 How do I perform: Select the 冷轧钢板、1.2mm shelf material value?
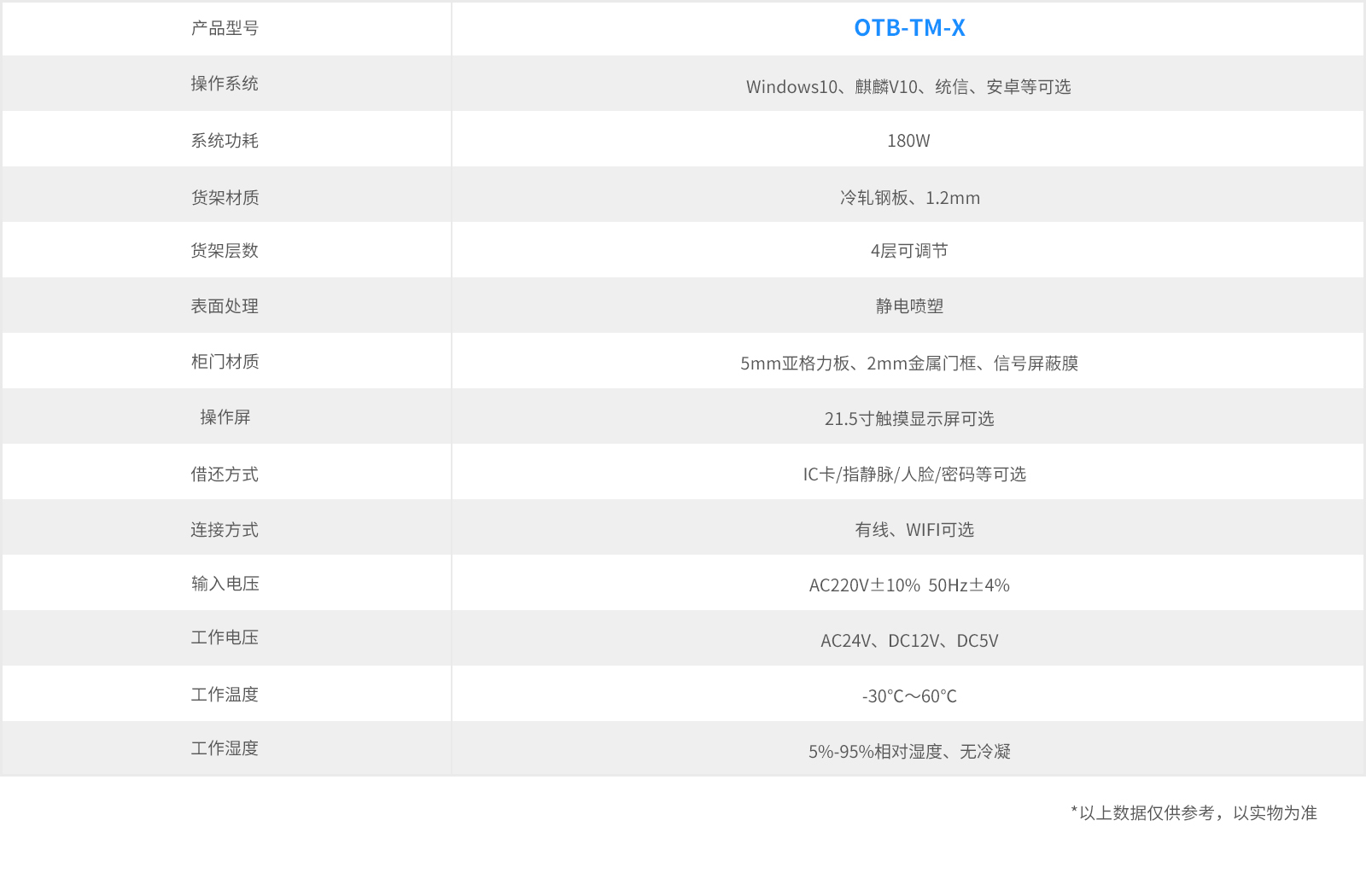[909, 198]
